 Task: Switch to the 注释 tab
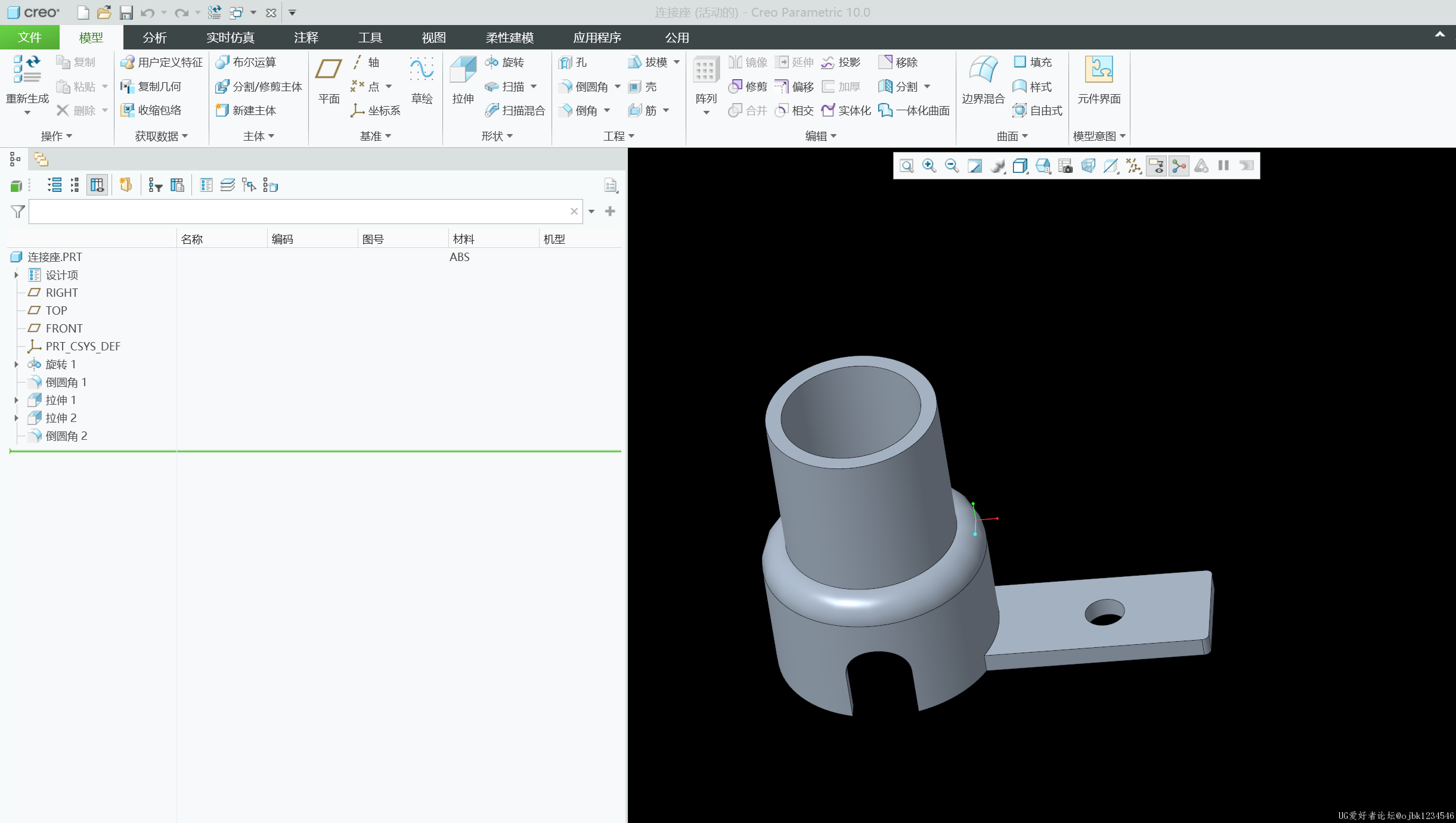tap(306, 38)
